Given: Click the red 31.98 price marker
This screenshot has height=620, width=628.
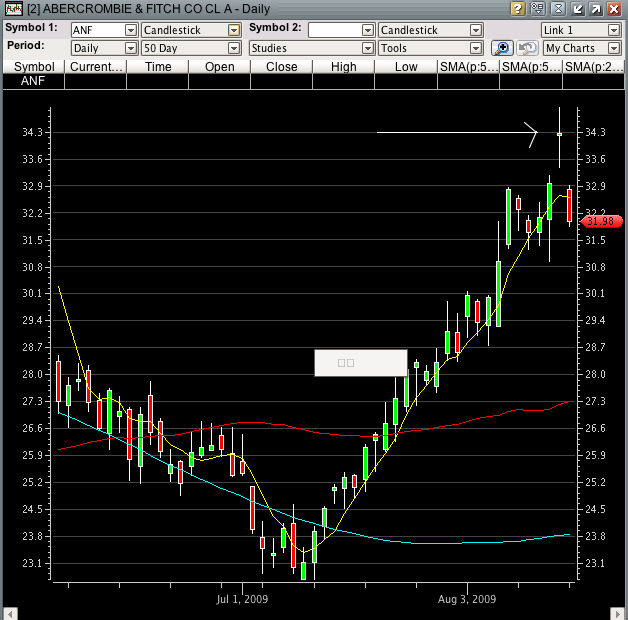Looking at the screenshot, I should point(601,220).
